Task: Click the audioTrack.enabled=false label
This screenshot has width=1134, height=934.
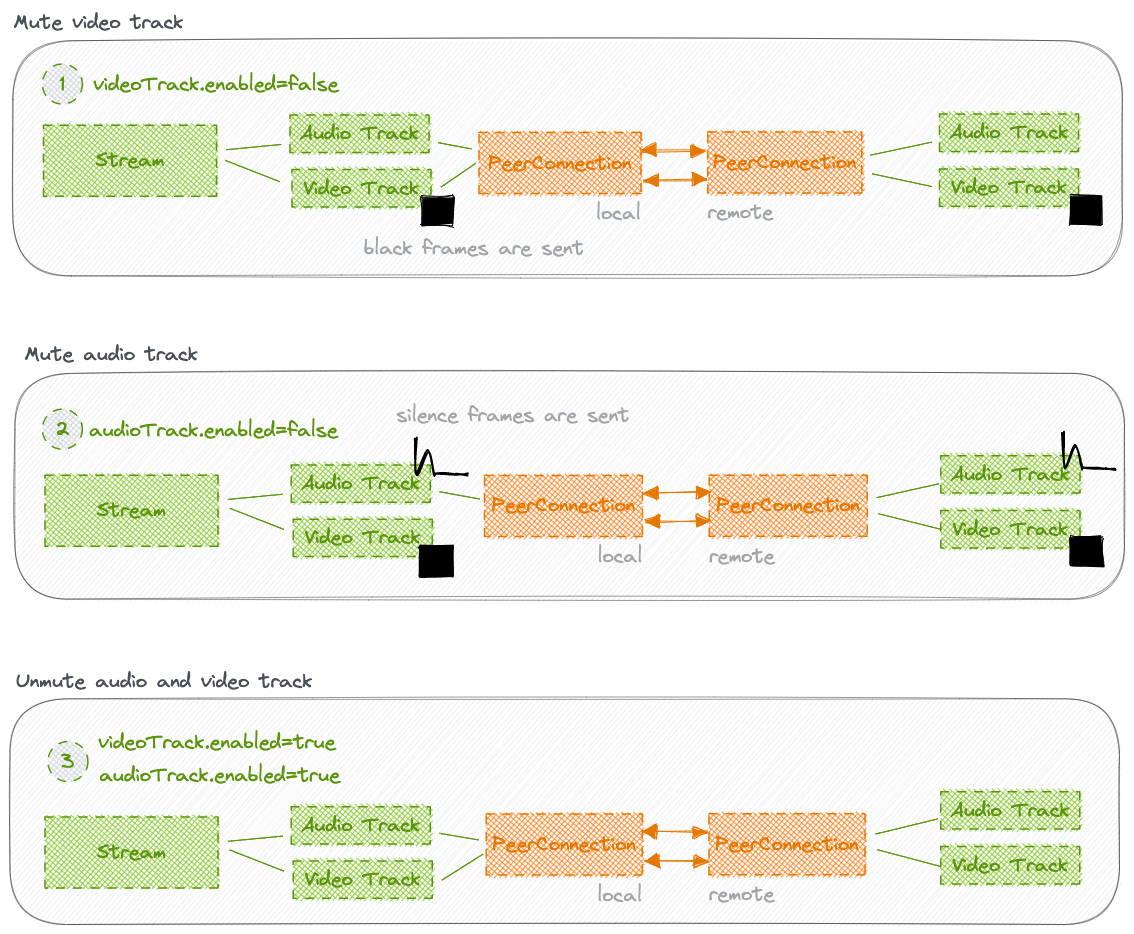Action: pyautogui.click(x=213, y=430)
